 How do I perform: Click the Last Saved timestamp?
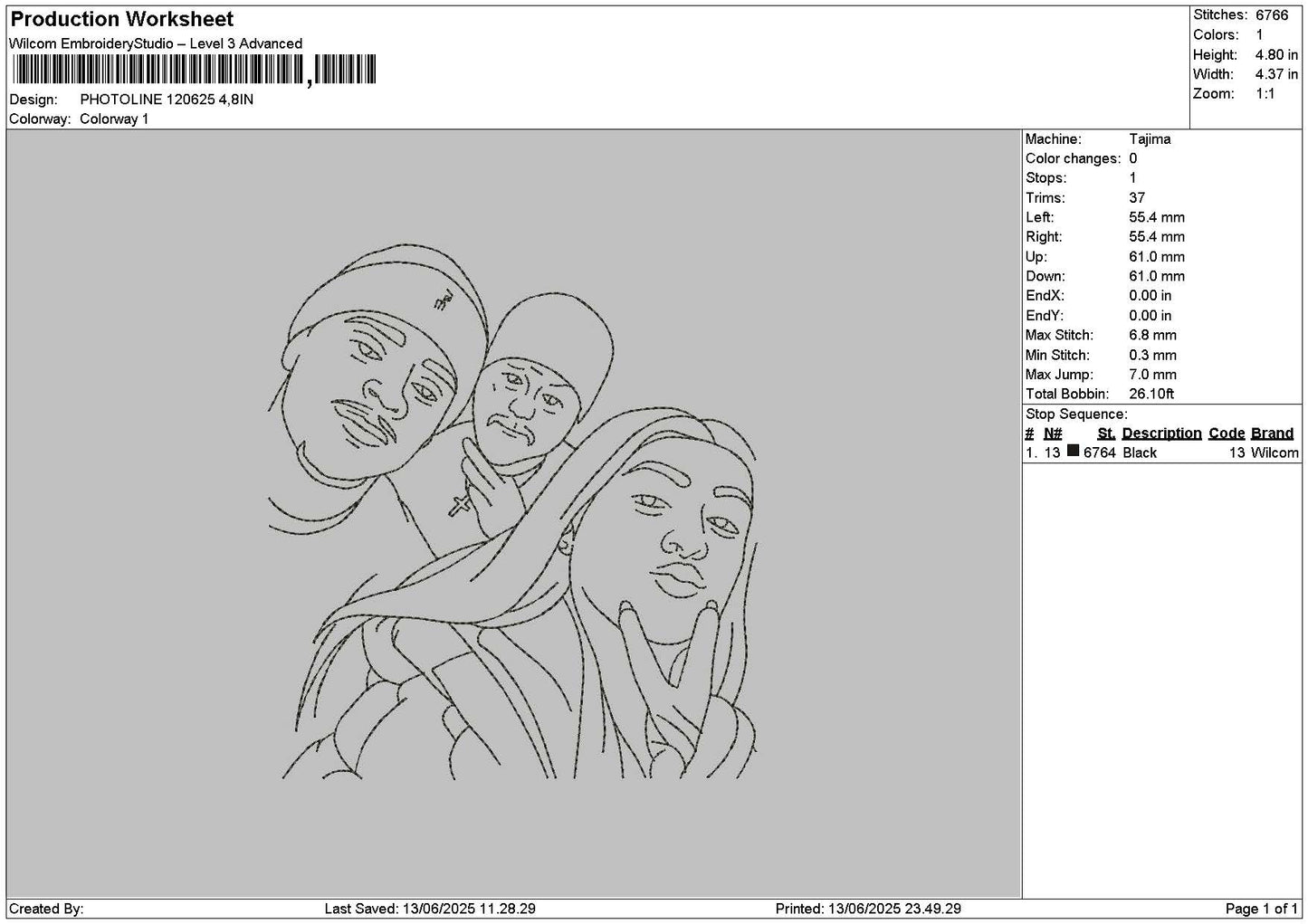click(x=430, y=910)
